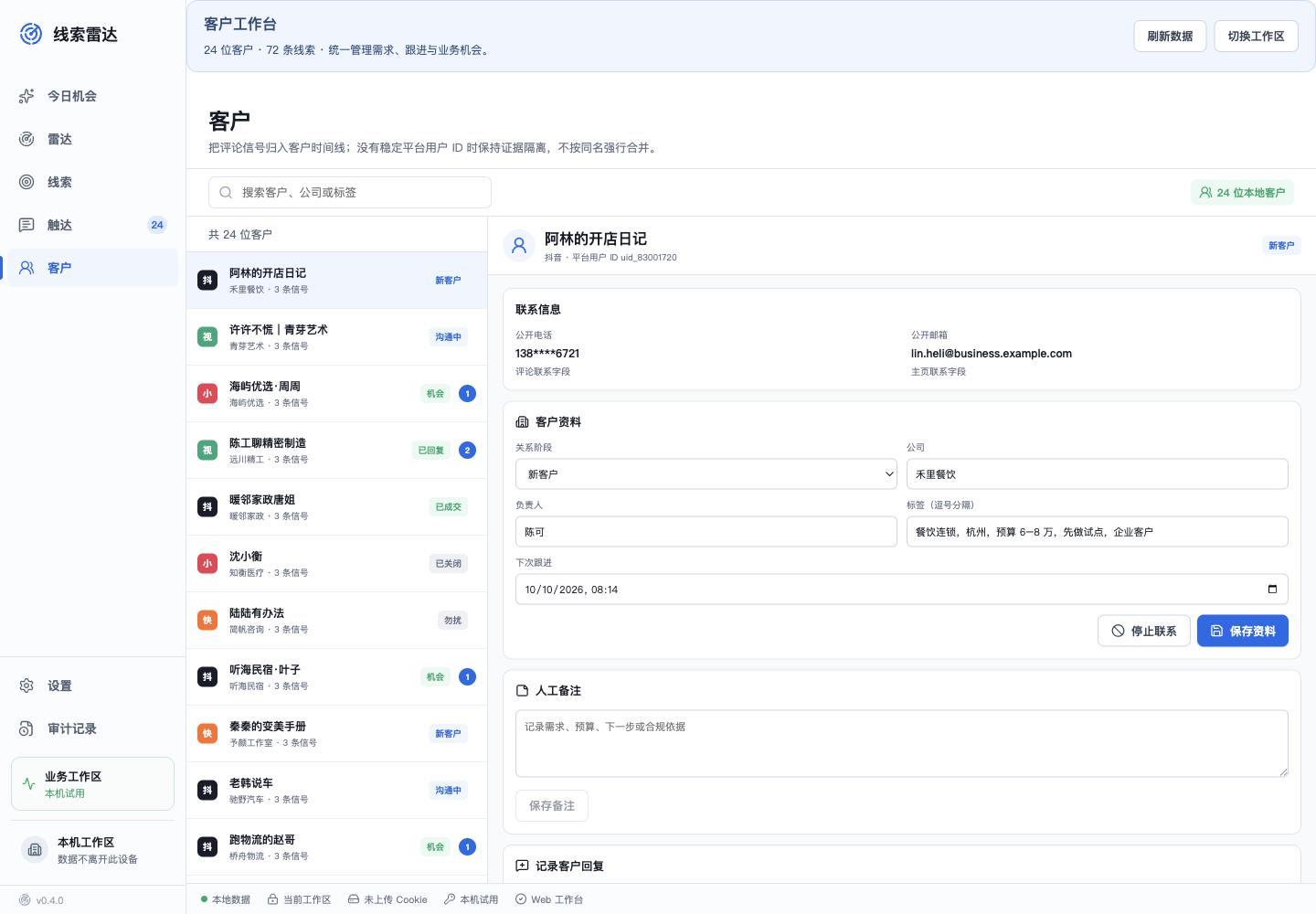
Task: Click the search magnifier icon
Action: (226, 193)
